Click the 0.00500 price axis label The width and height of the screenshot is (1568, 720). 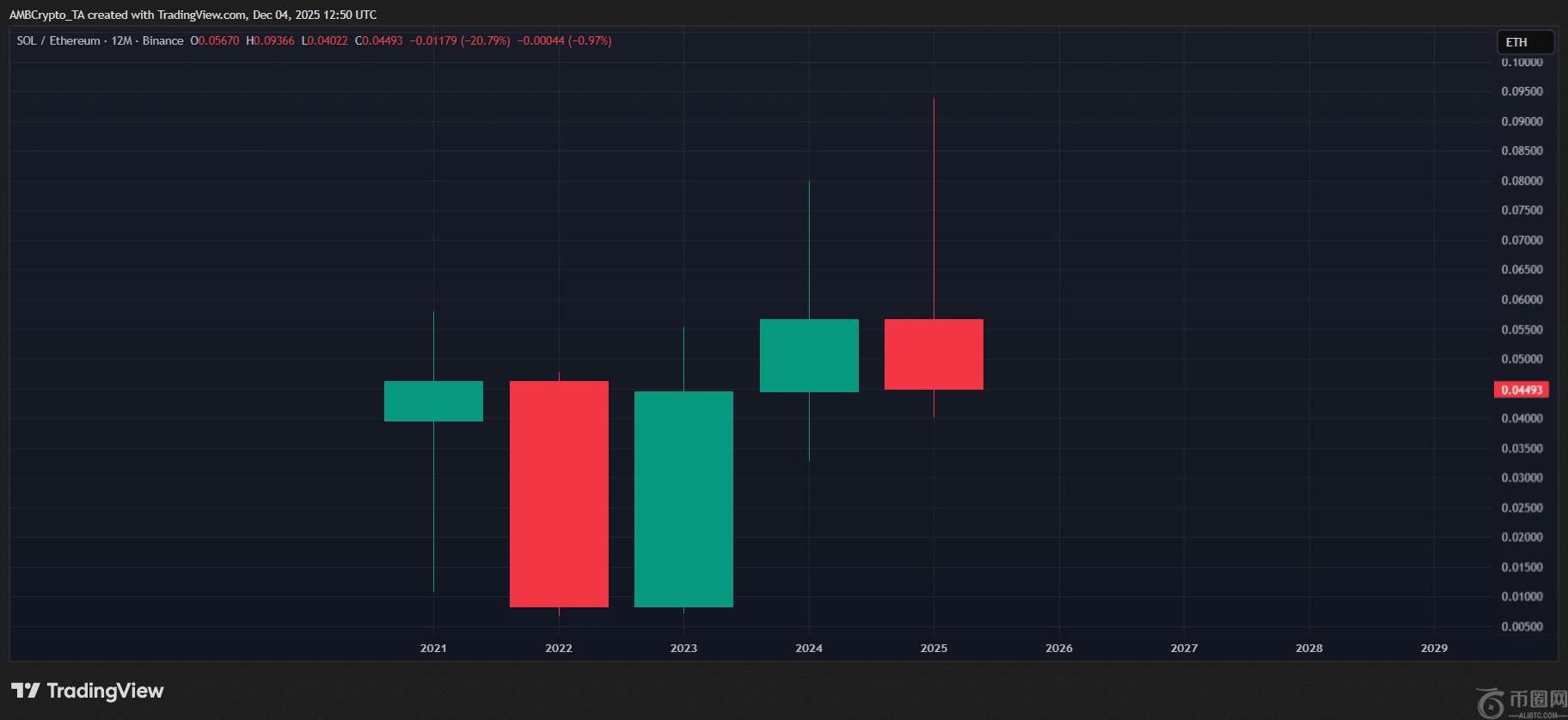(1521, 626)
